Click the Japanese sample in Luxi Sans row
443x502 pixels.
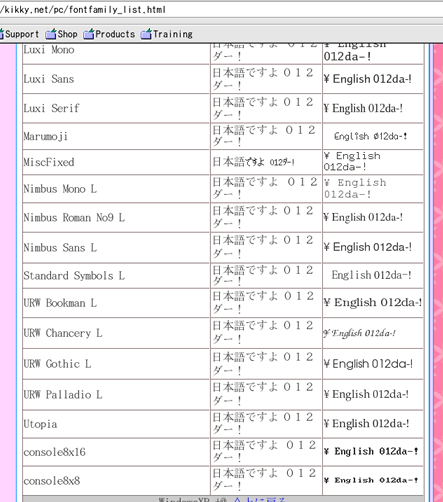click(263, 79)
